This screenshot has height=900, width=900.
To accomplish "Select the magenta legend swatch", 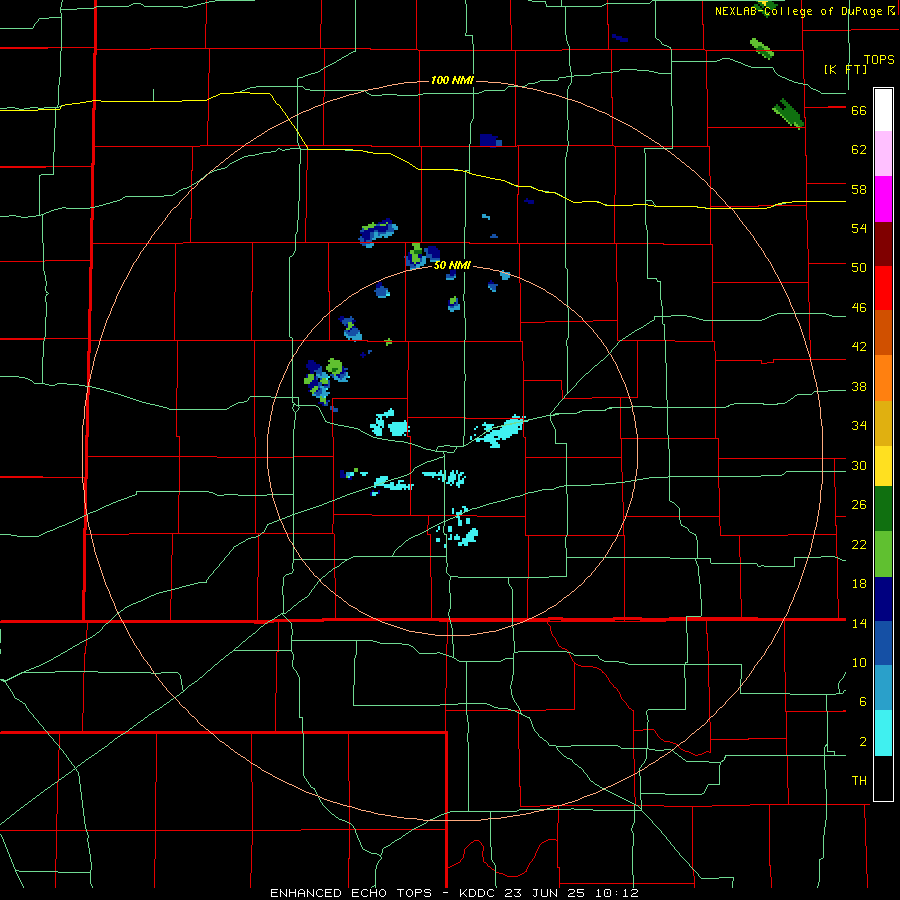I will coord(883,199).
